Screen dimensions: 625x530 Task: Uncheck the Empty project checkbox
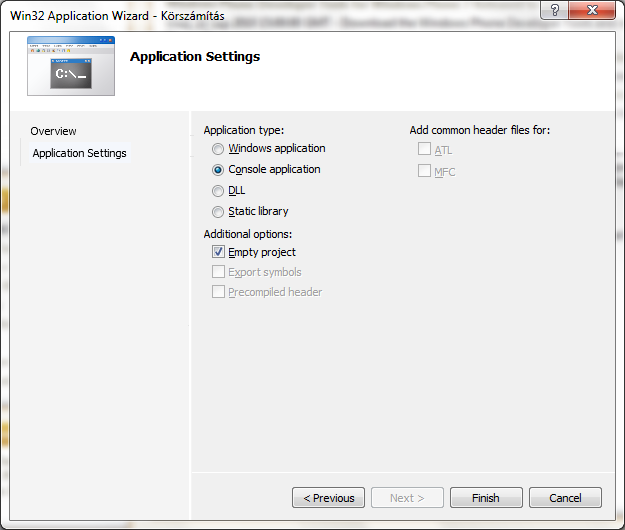point(218,252)
